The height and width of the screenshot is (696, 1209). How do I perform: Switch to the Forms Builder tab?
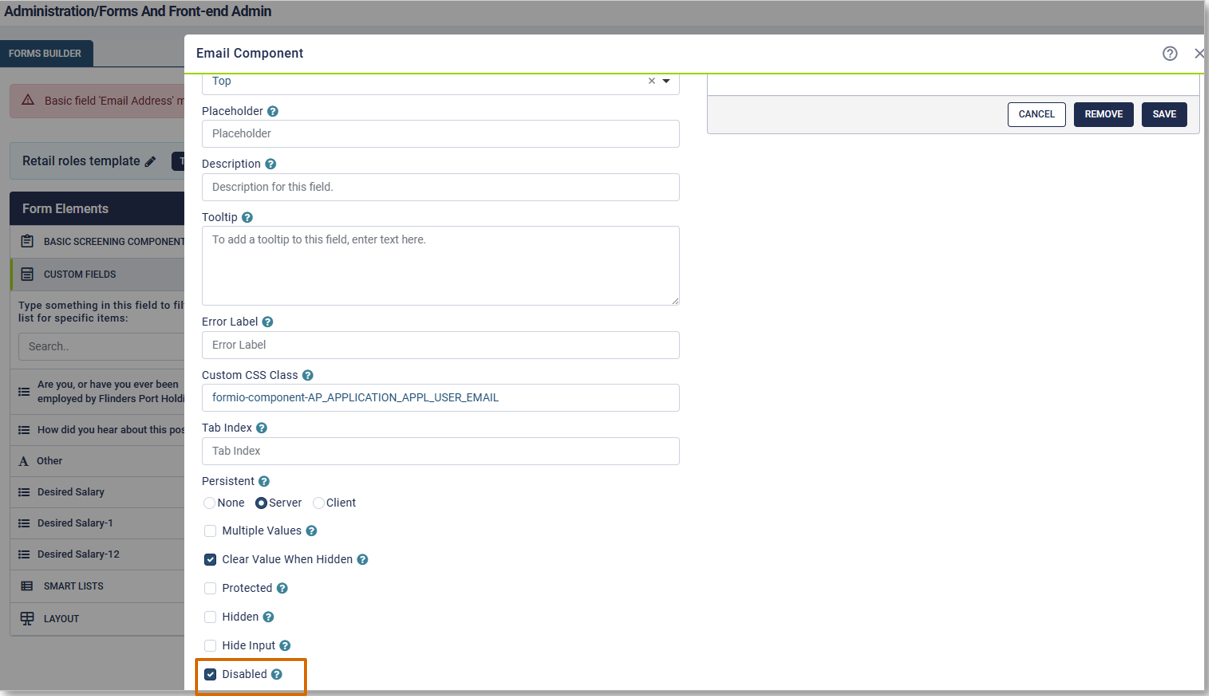45,54
